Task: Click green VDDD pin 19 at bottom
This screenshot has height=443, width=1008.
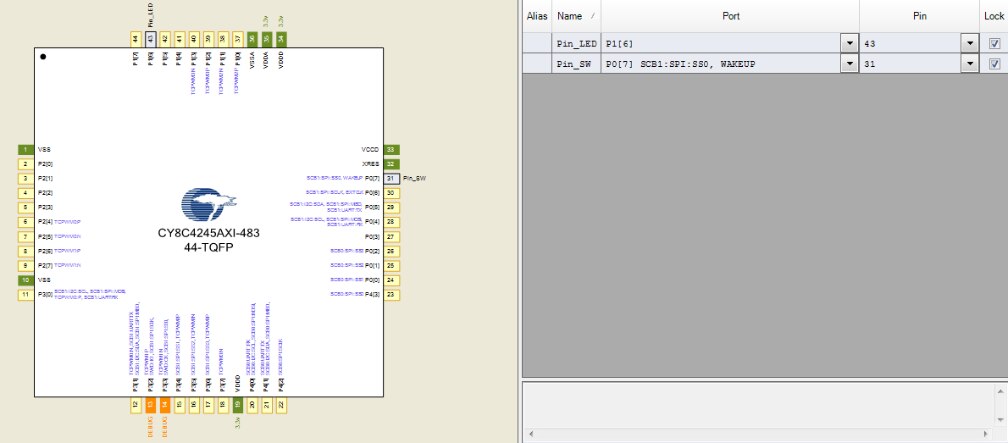Action: coord(238,405)
